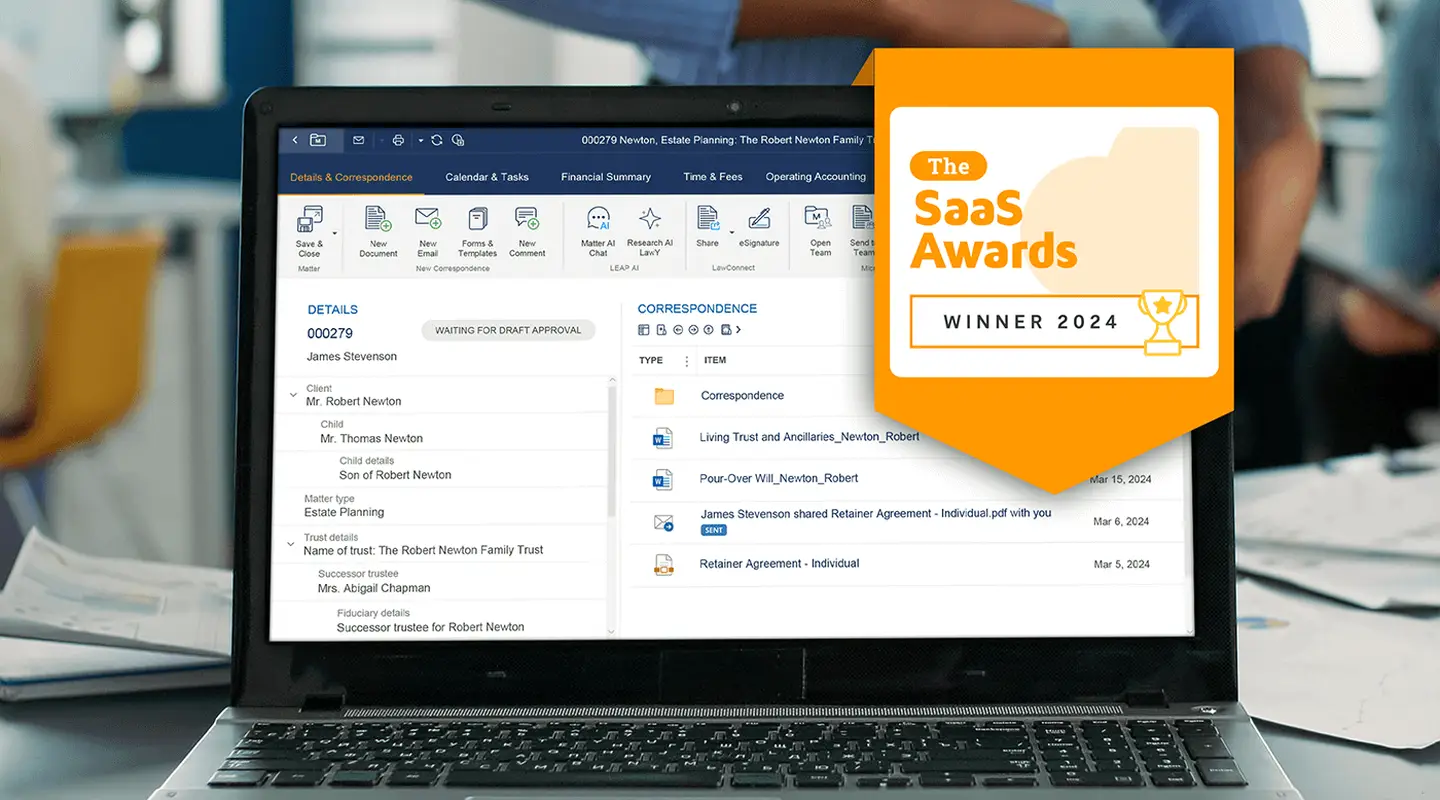This screenshot has height=800, width=1440.
Task: Select Successor trustee Mrs. Abigail Chapman row
Action: 440,581
